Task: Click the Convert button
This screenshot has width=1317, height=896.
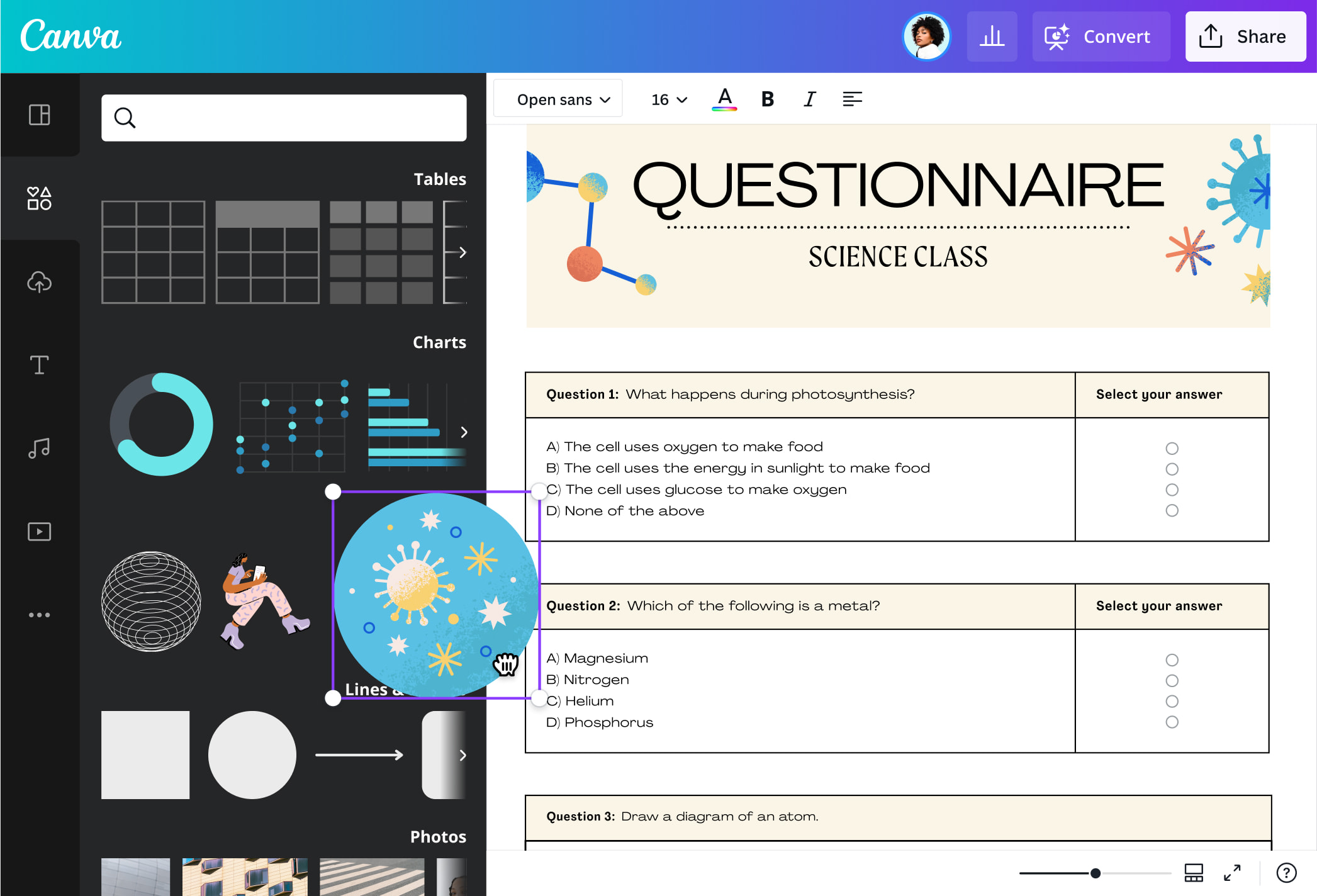Action: pyautogui.click(x=1101, y=36)
